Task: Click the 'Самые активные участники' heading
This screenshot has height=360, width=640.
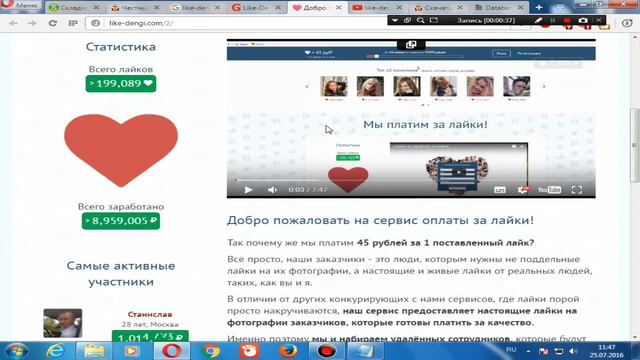Action: 121,274
